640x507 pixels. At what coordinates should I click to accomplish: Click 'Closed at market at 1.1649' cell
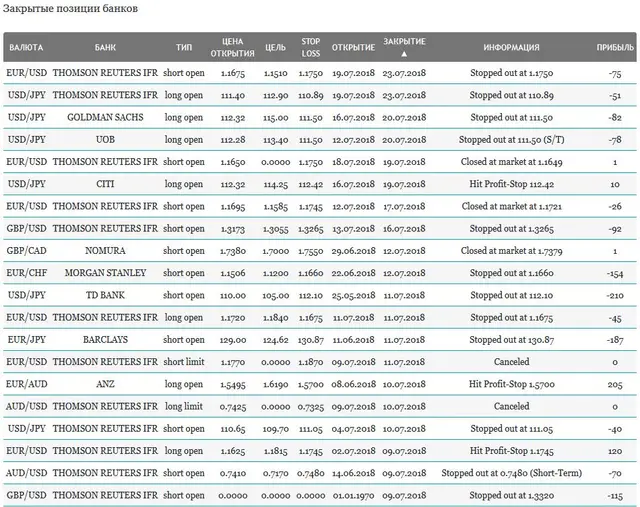(x=511, y=162)
